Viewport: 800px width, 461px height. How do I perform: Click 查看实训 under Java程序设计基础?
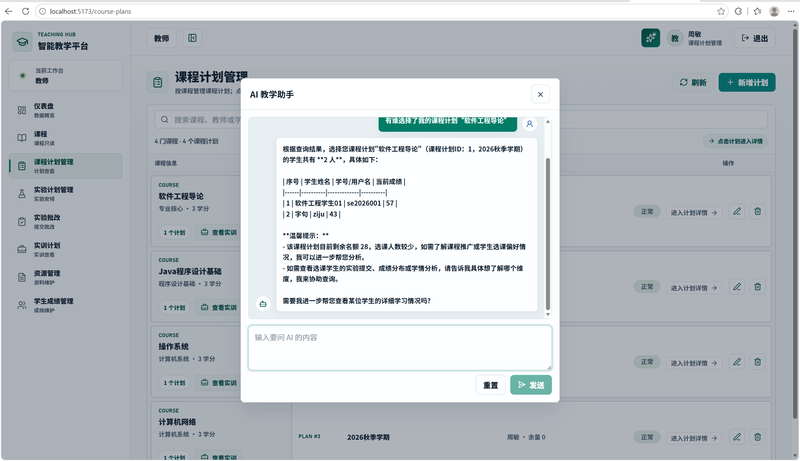[x=218, y=308]
